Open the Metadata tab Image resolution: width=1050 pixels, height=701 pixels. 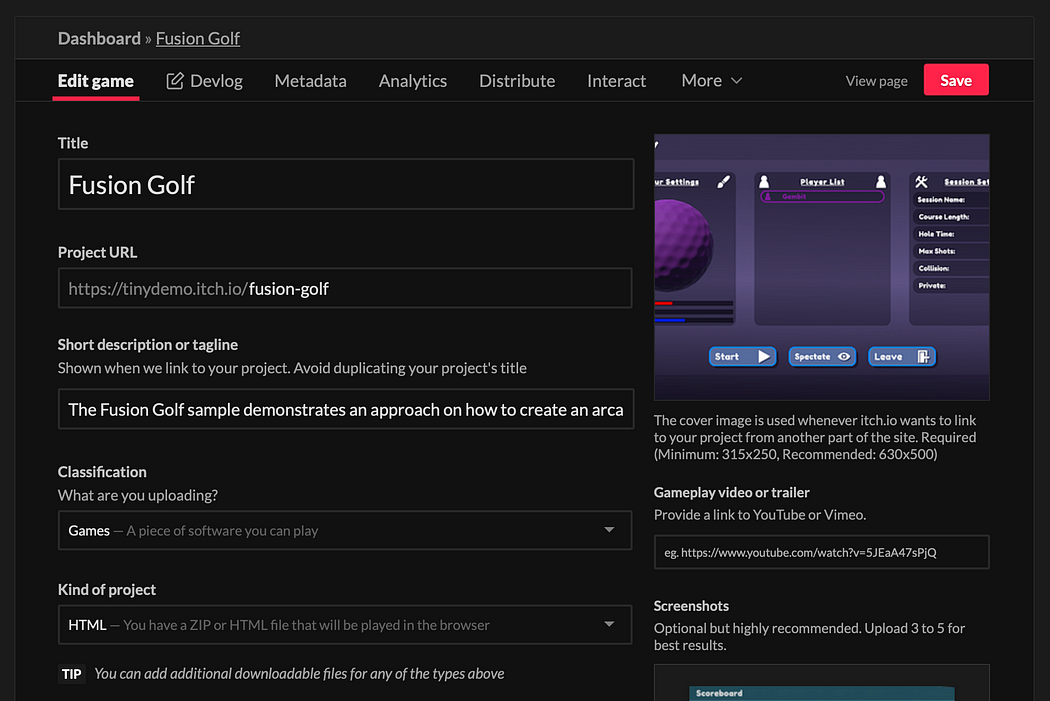[x=311, y=81]
